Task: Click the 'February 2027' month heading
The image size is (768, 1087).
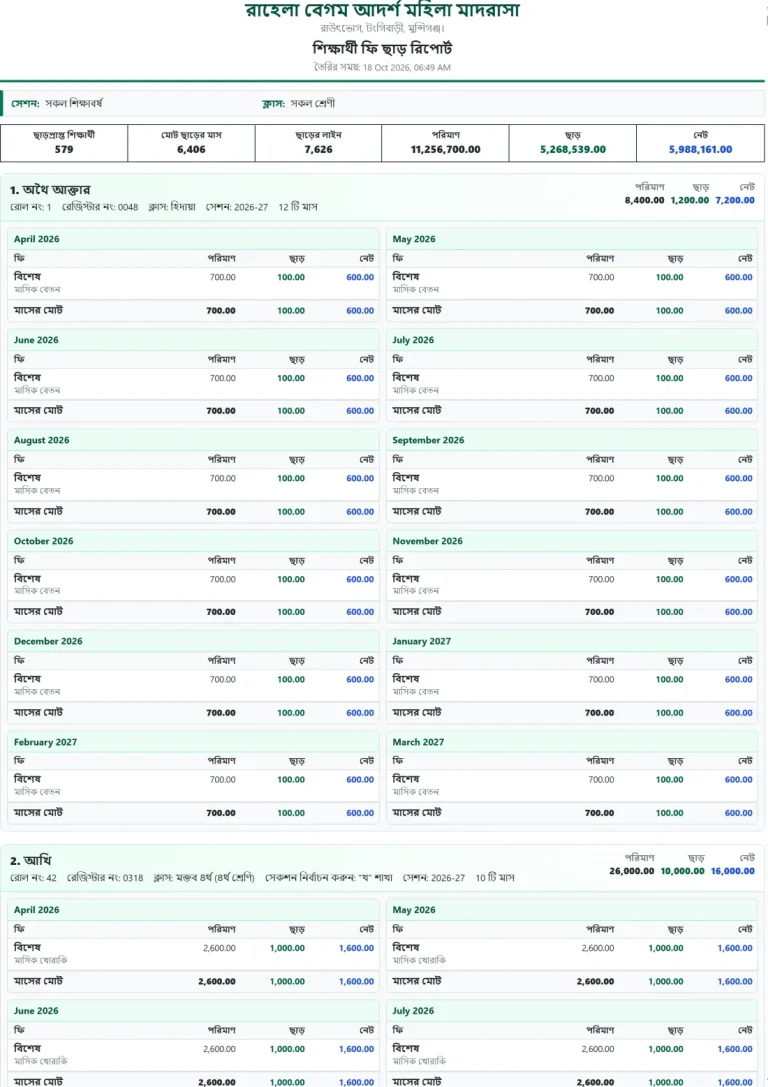Action: (x=45, y=742)
